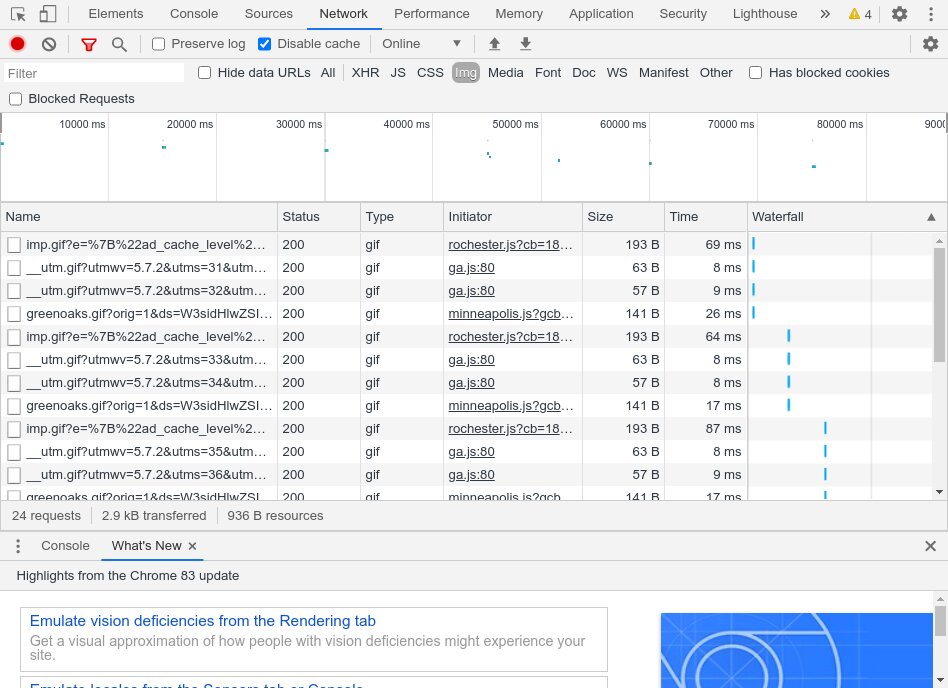The height and width of the screenshot is (688, 948).
Task: Open DevTools settings gear at top
Action: coord(900,14)
